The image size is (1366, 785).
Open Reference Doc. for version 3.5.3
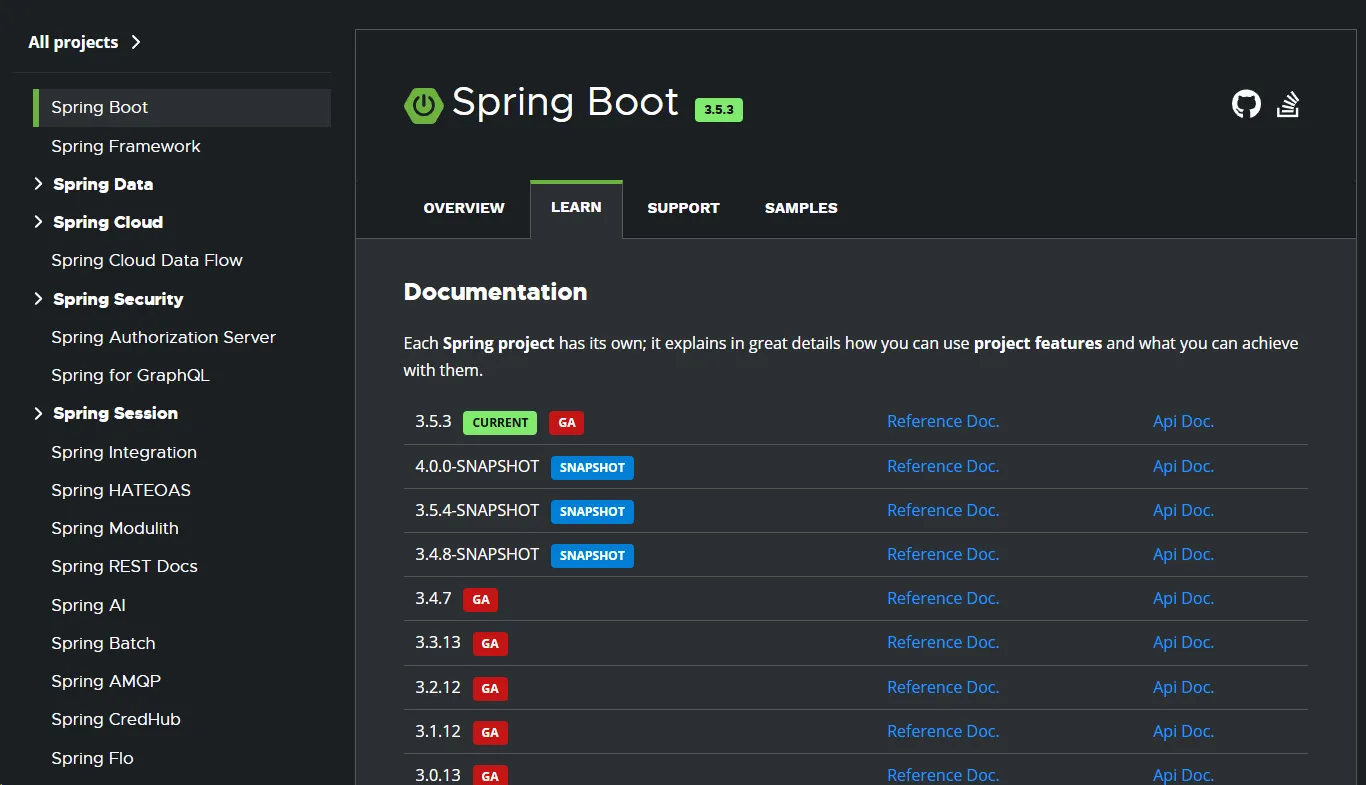[x=943, y=422]
